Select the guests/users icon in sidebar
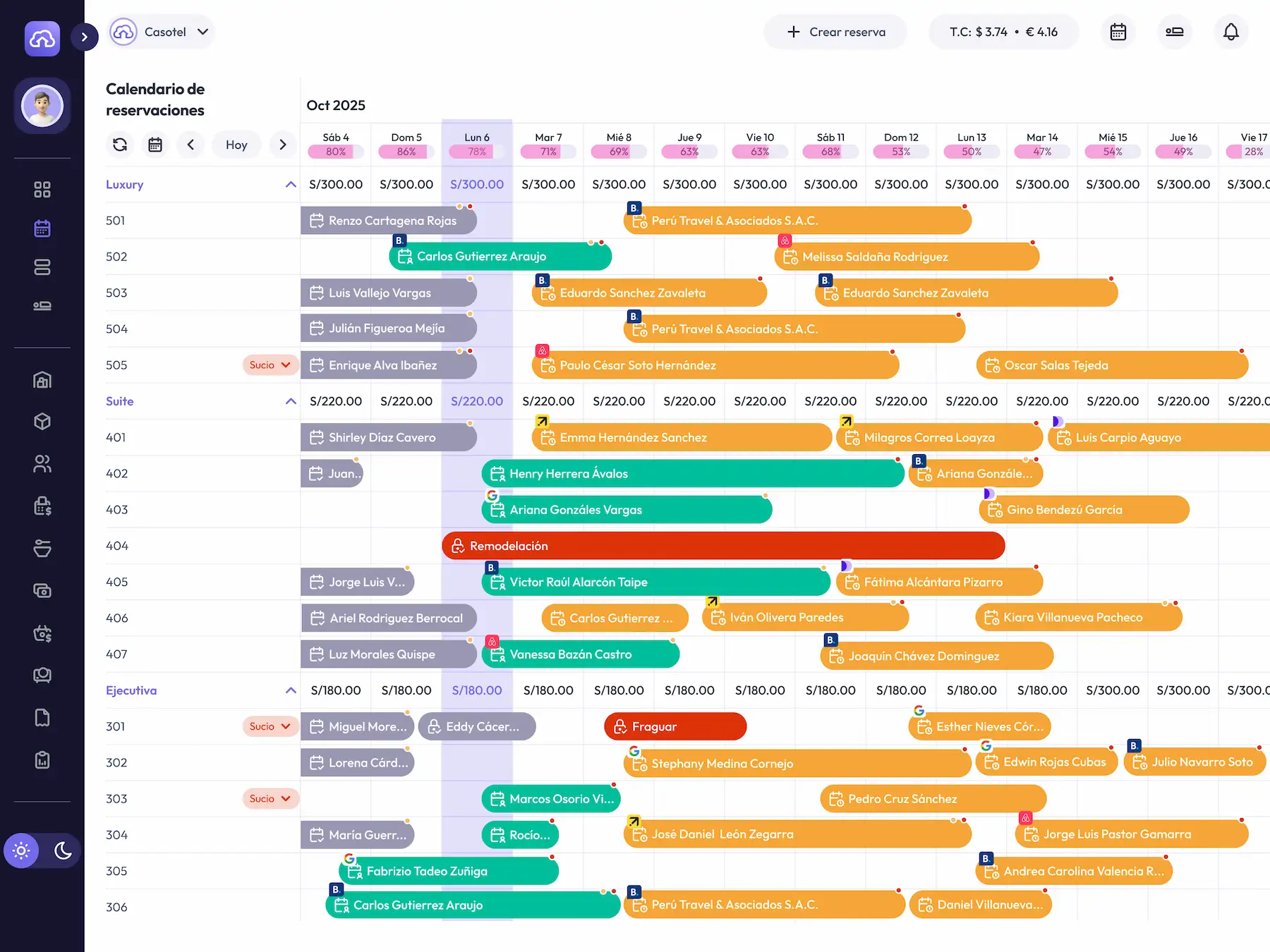This screenshot has width=1270, height=952. coord(42,464)
